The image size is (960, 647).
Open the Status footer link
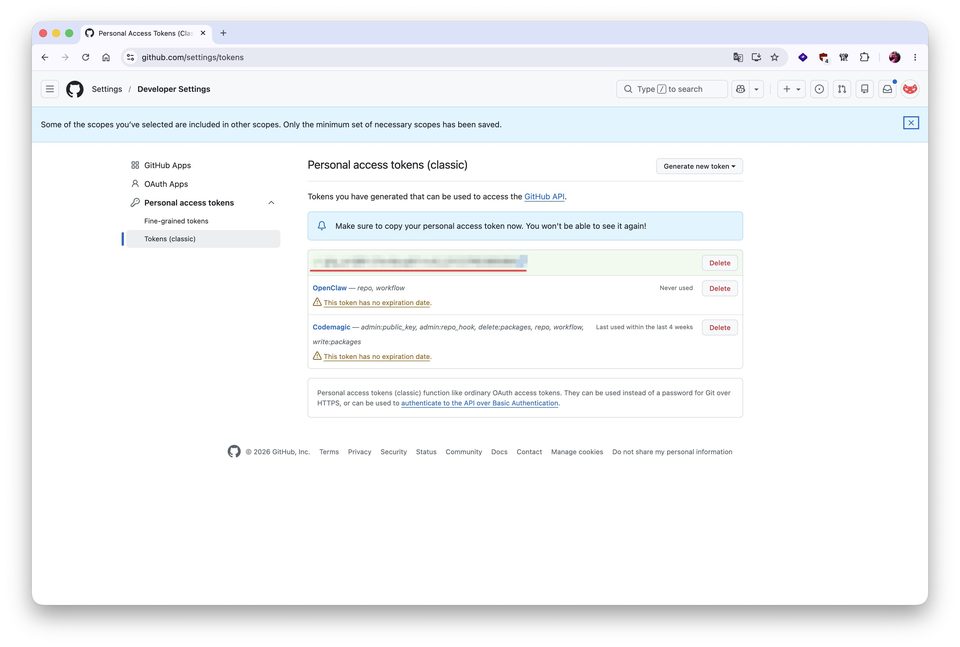pyautogui.click(x=426, y=452)
